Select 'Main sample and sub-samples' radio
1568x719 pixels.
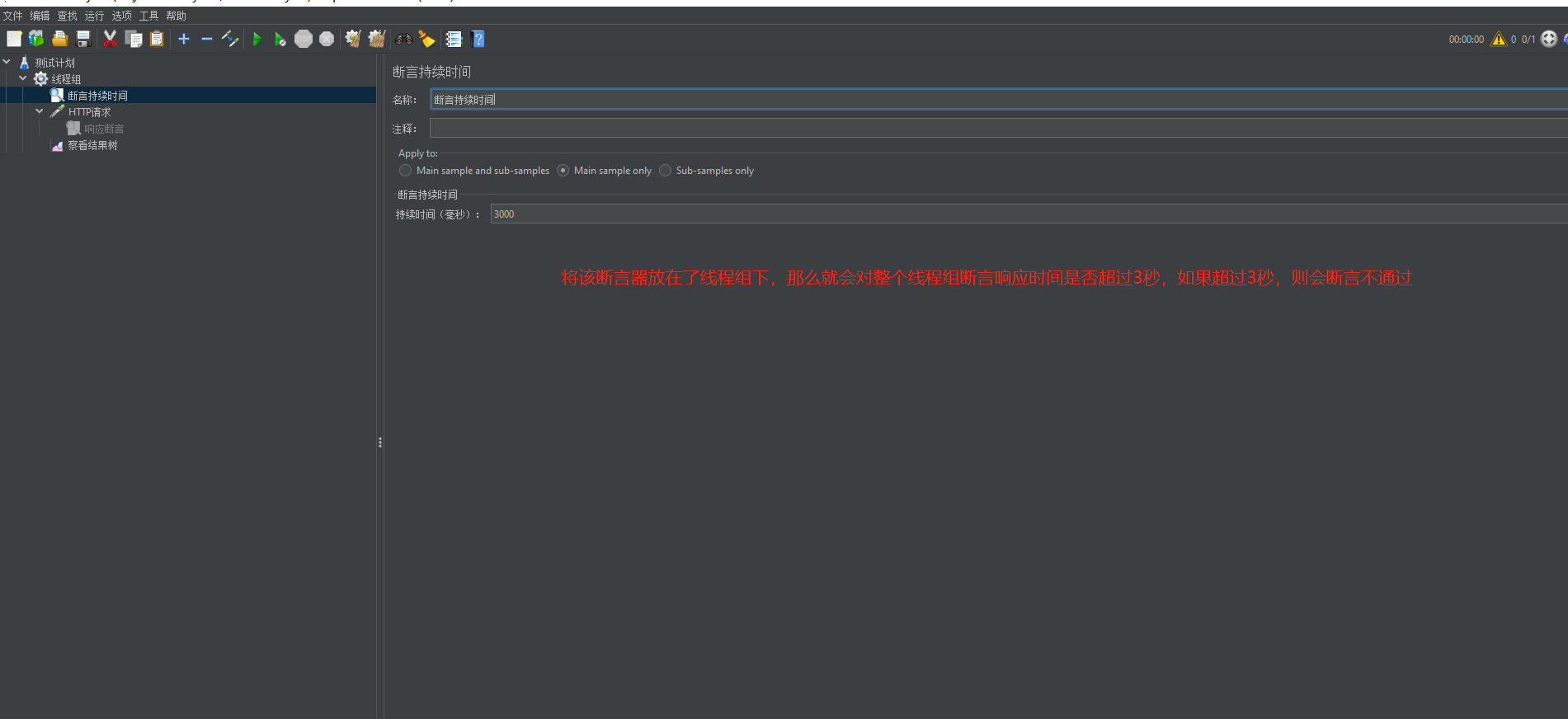click(x=405, y=171)
